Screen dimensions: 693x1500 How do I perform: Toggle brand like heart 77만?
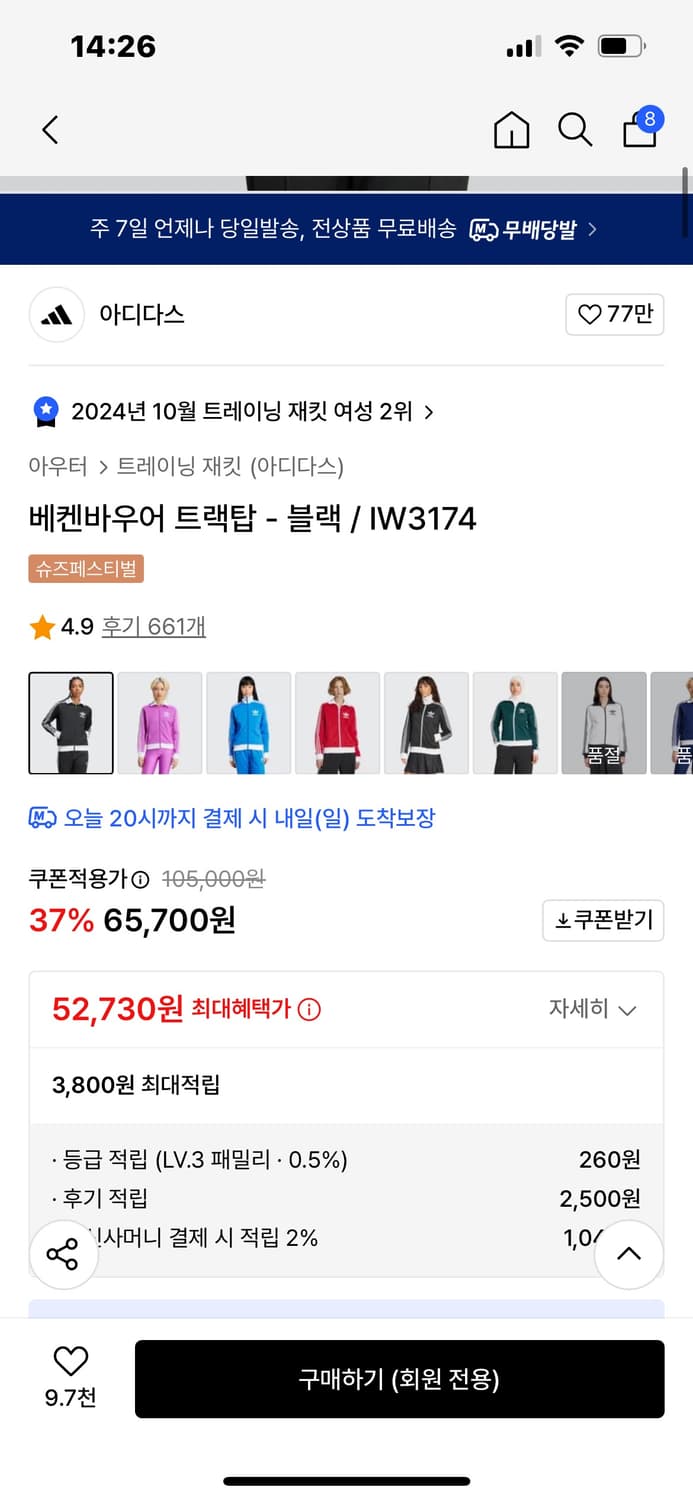614,315
